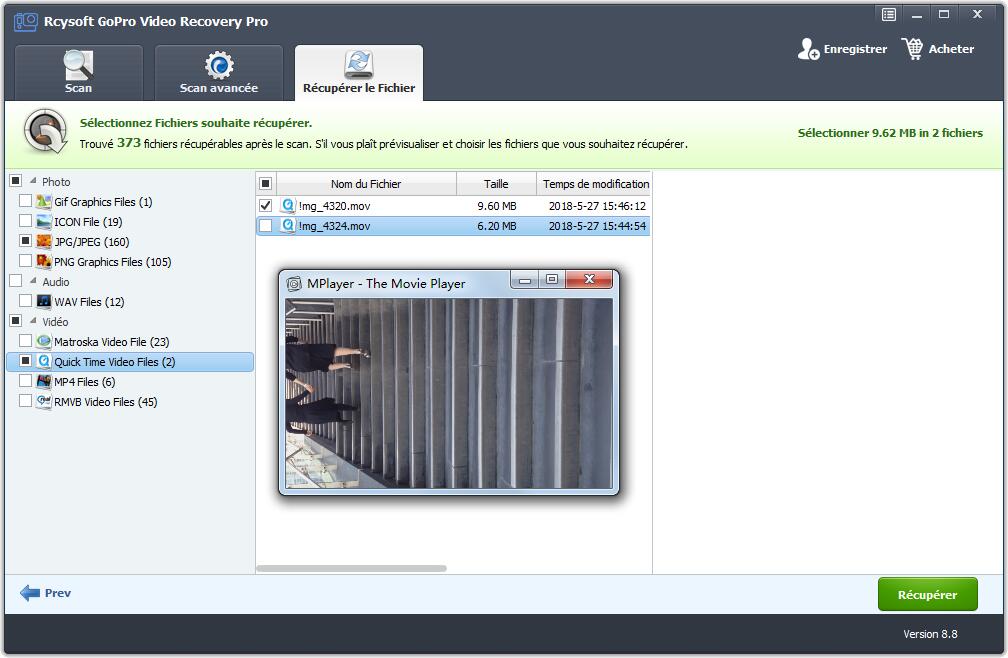Sort by Taille column header
This screenshot has height=658, width=1008.
tap(496, 184)
